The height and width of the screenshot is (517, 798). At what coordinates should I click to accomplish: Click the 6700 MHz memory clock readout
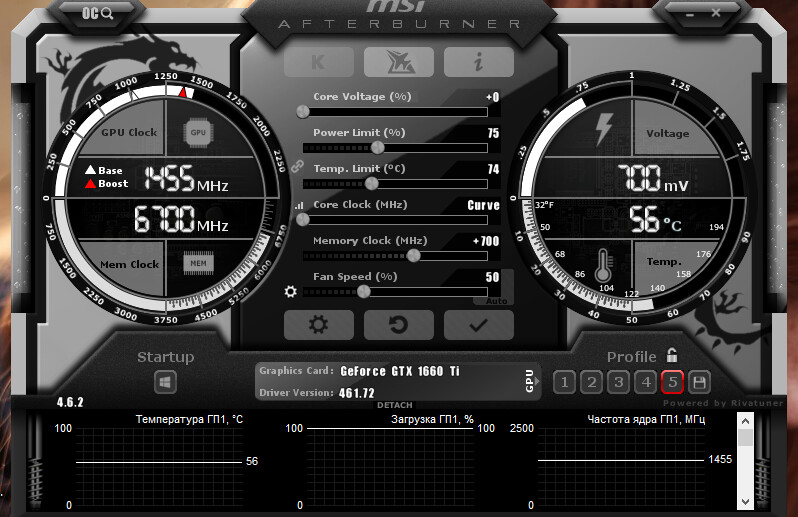tap(181, 219)
